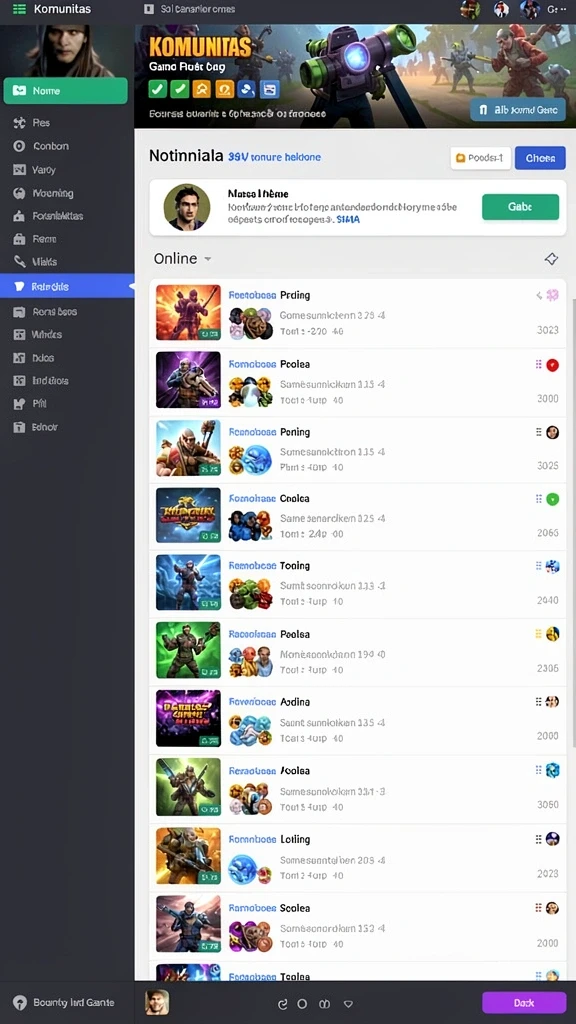Click the purple Dack button
Image resolution: width=576 pixels, height=1024 pixels.
pyautogui.click(x=524, y=1002)
